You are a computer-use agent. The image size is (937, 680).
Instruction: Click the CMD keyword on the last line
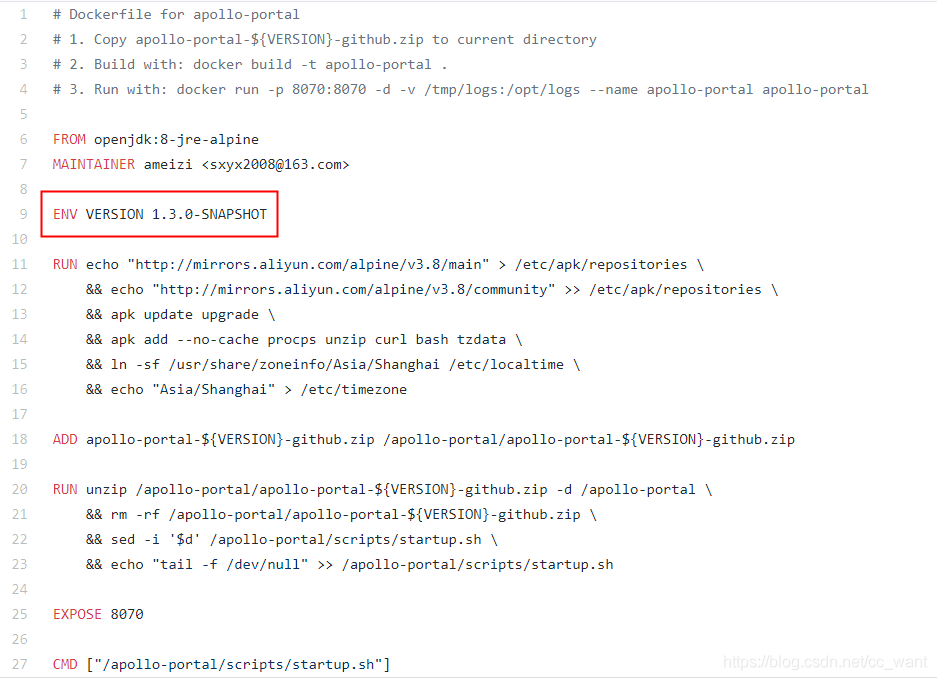[x=65, y=664]
